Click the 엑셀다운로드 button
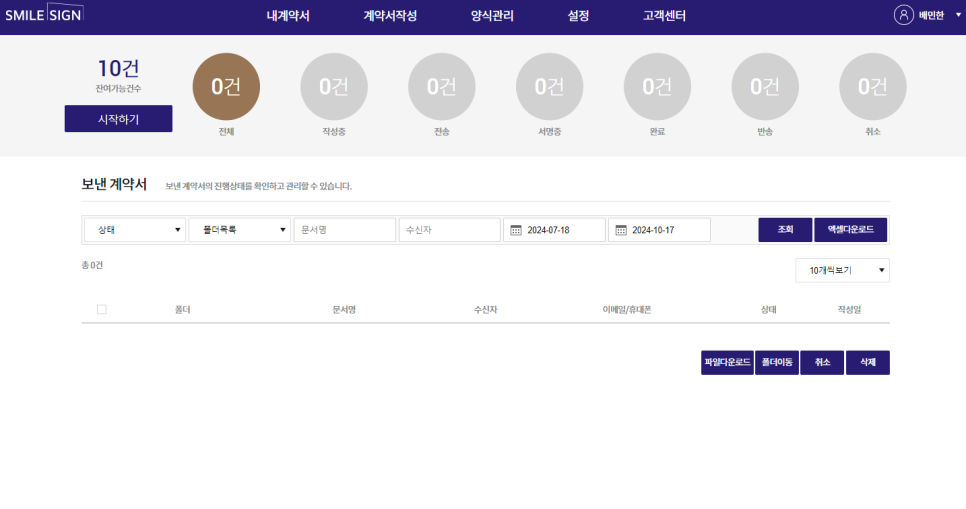This screenshot has width=966, height=509. (850, 230)
